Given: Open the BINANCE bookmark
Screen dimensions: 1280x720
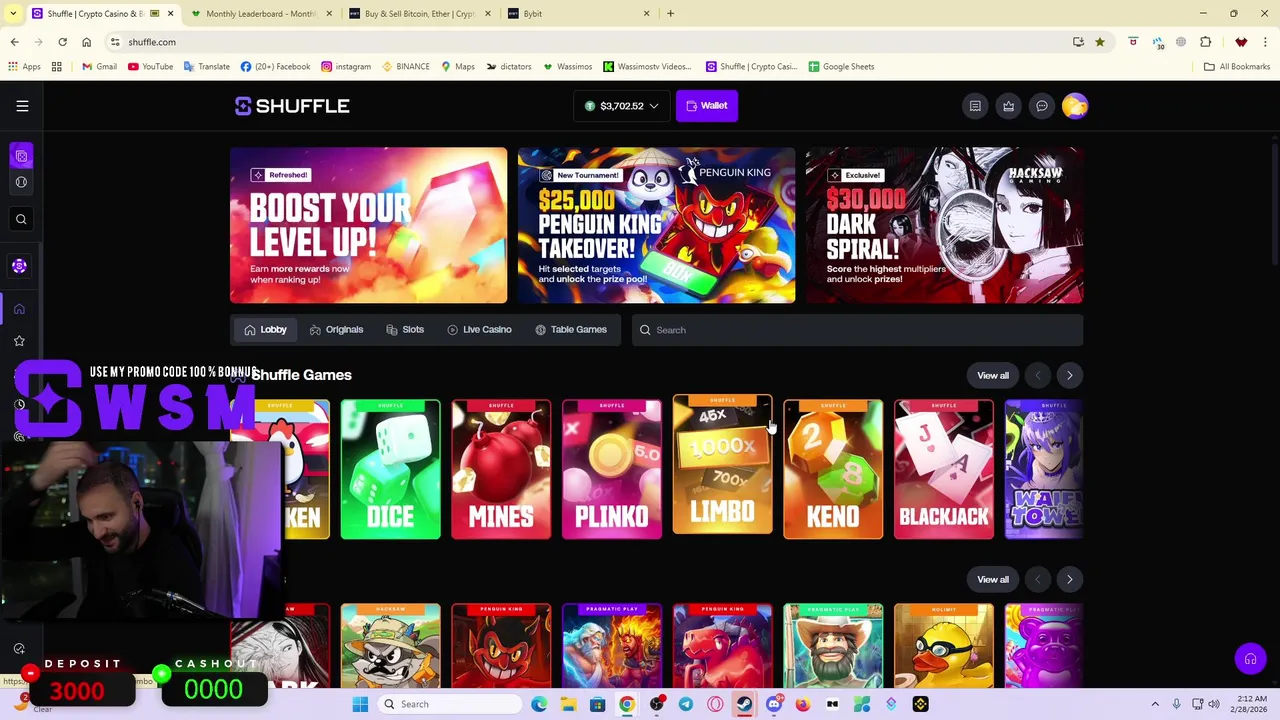Looking at the screenshot, I should pos(406,67).
